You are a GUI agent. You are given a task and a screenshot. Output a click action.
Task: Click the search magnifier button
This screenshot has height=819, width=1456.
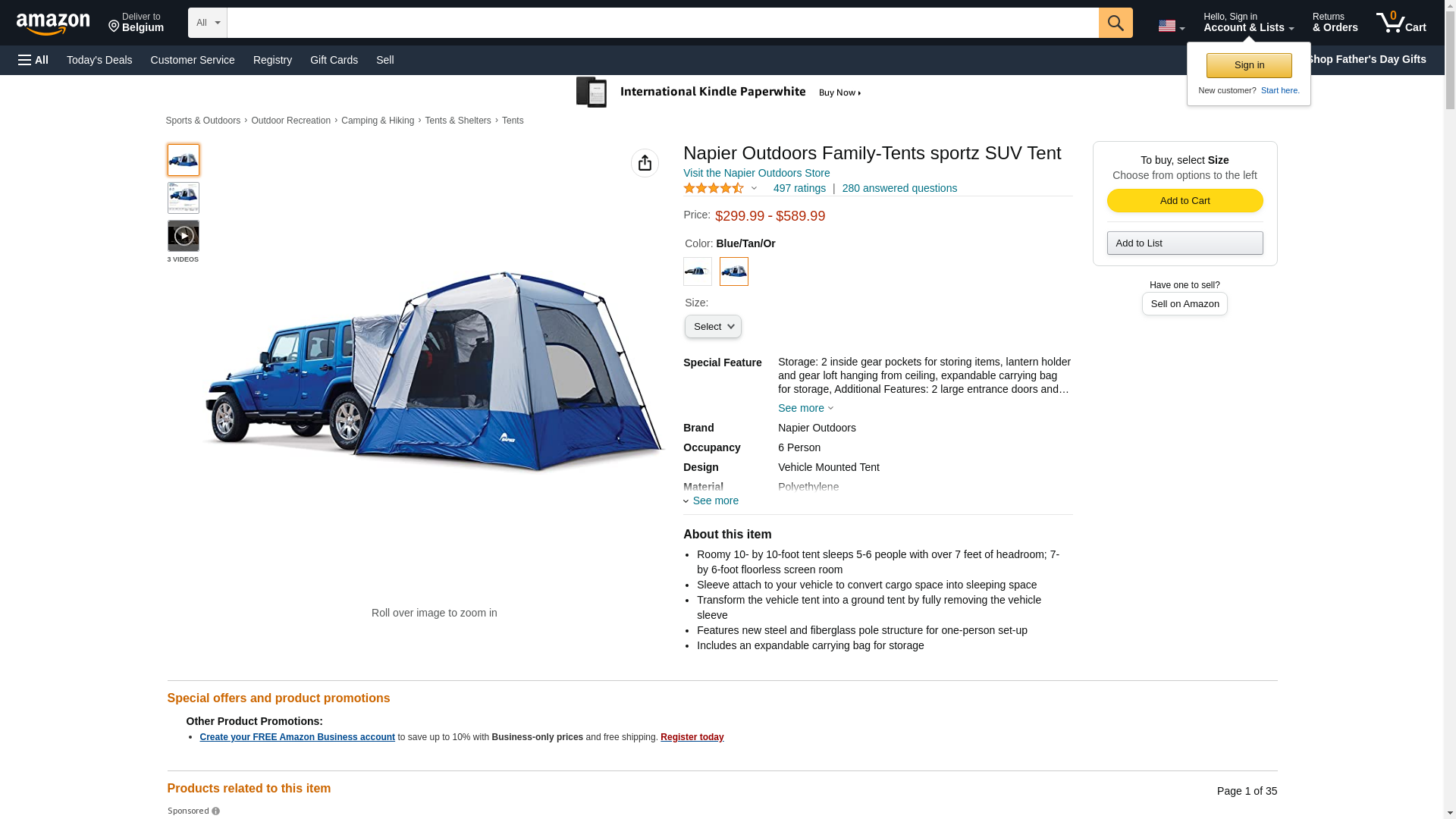(x=1115, y=23)
